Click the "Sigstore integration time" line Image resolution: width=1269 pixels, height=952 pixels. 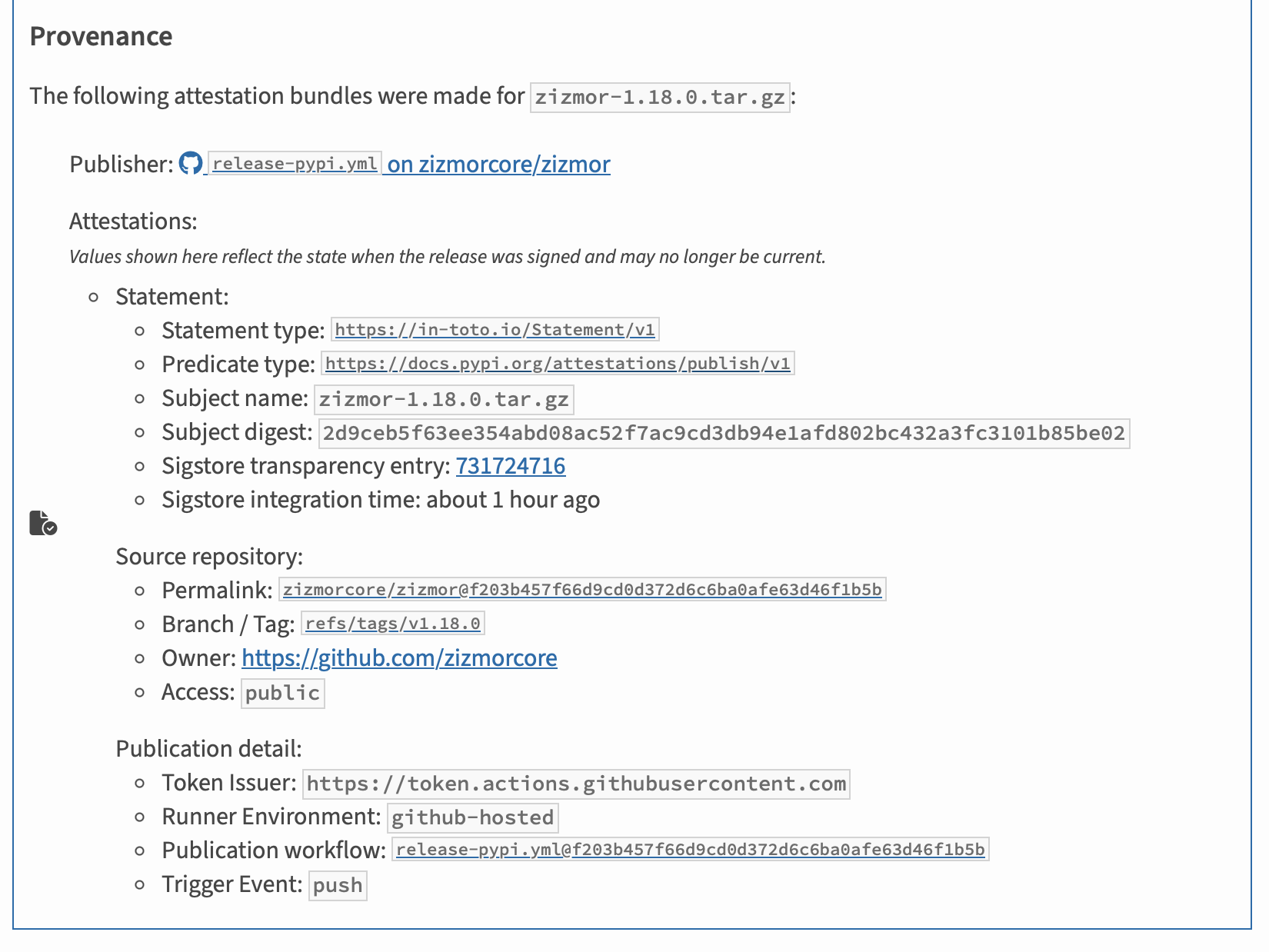tap(381, 500)
